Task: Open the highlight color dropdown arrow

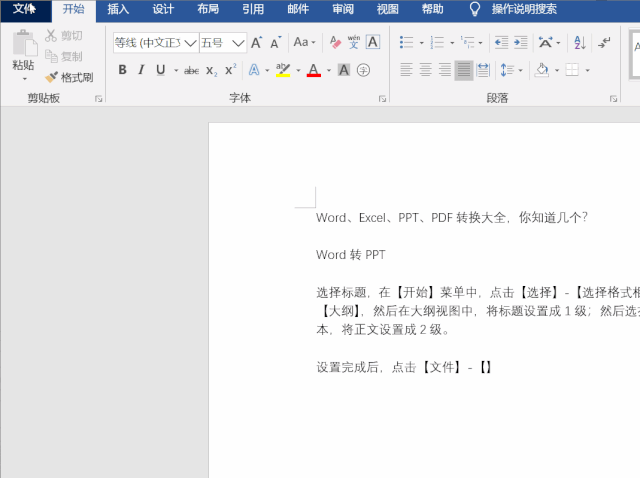Action: click(298, 70)
